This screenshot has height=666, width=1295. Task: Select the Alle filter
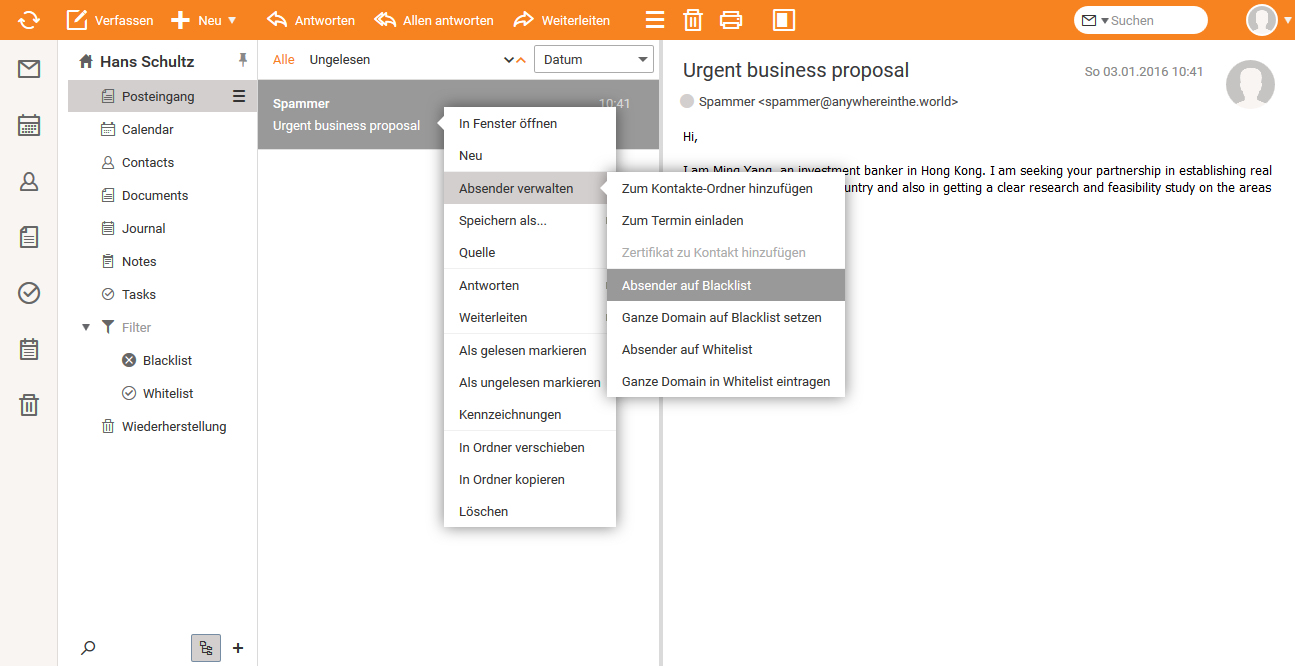coord(284,60)
